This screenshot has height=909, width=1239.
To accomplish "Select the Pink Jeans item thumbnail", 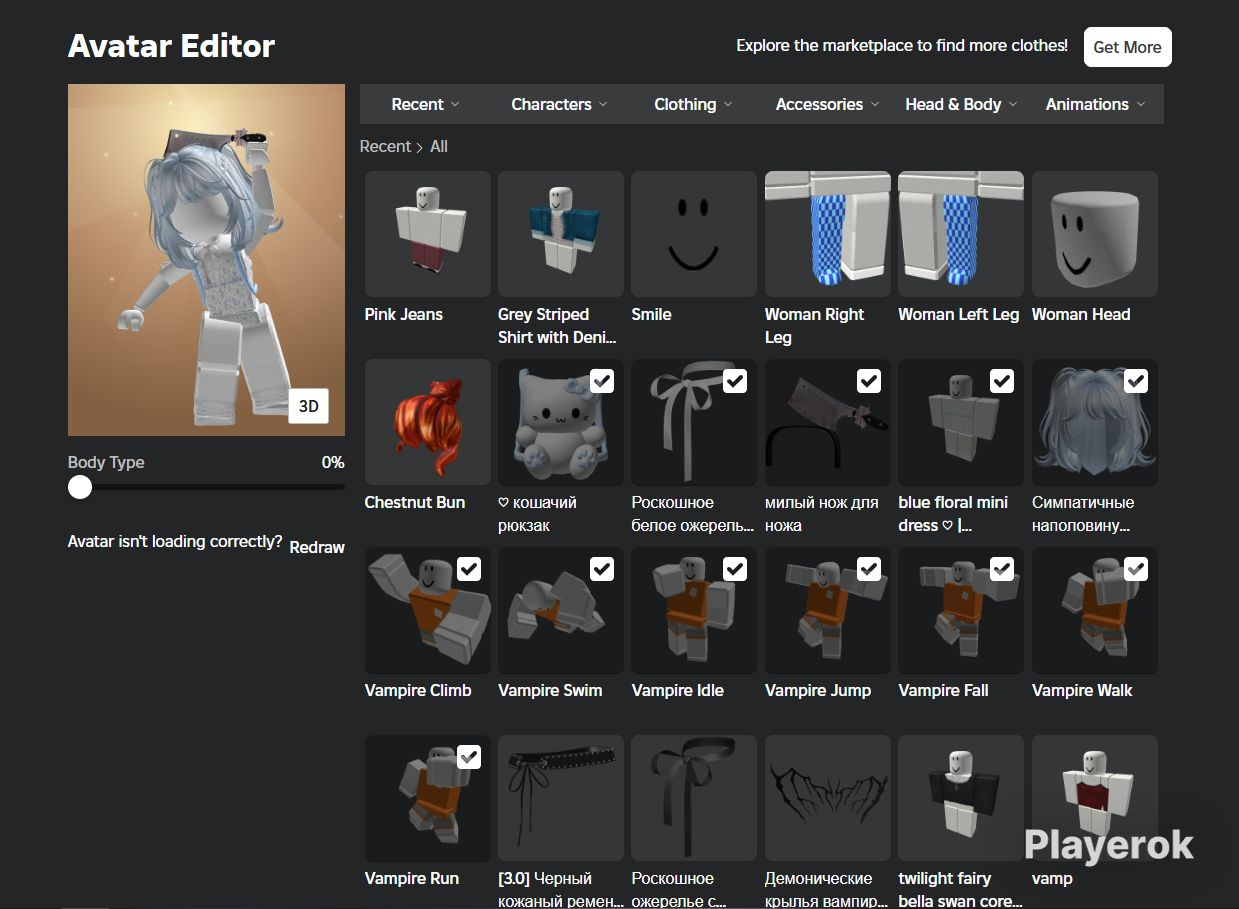I will [427, 234].
